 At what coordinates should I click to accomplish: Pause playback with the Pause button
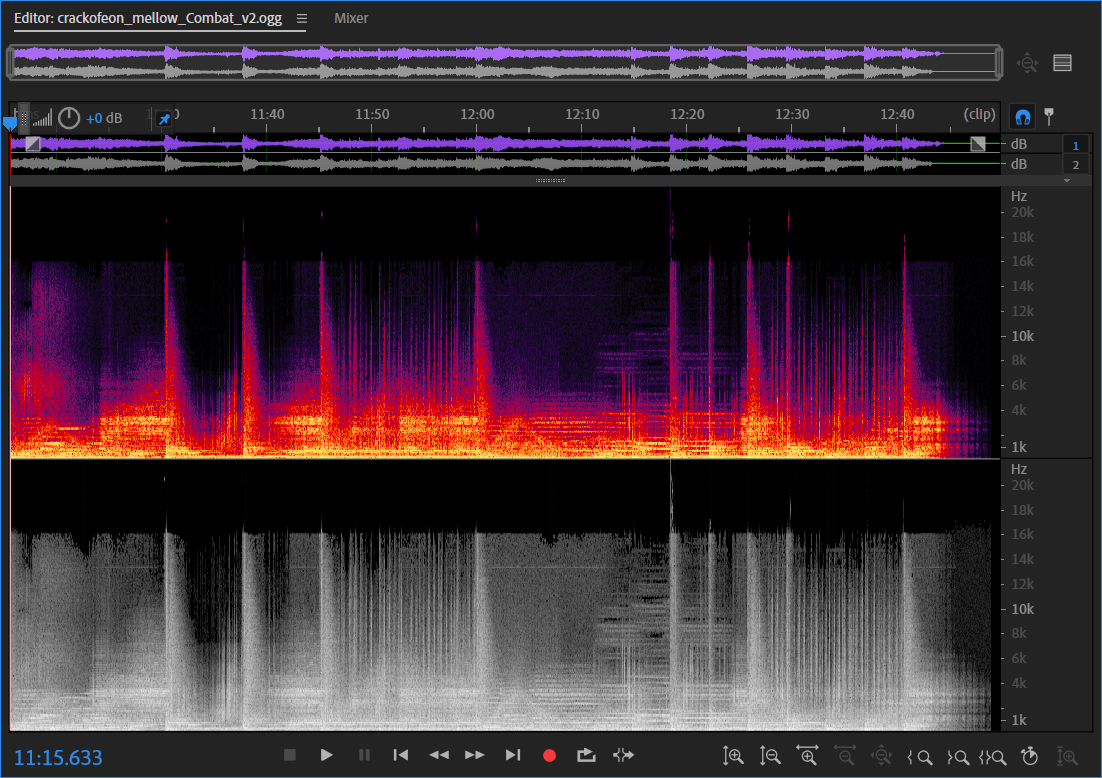pos(364,756)
